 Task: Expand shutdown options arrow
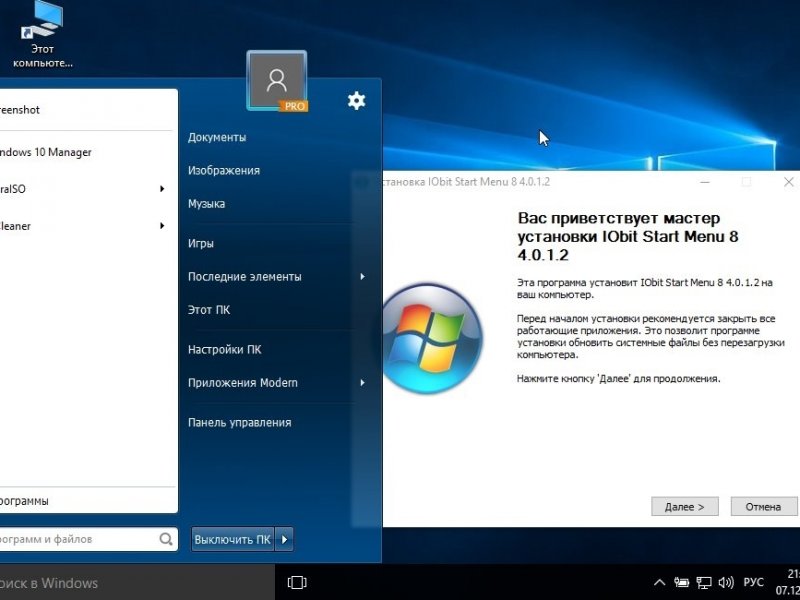[284, 539]
